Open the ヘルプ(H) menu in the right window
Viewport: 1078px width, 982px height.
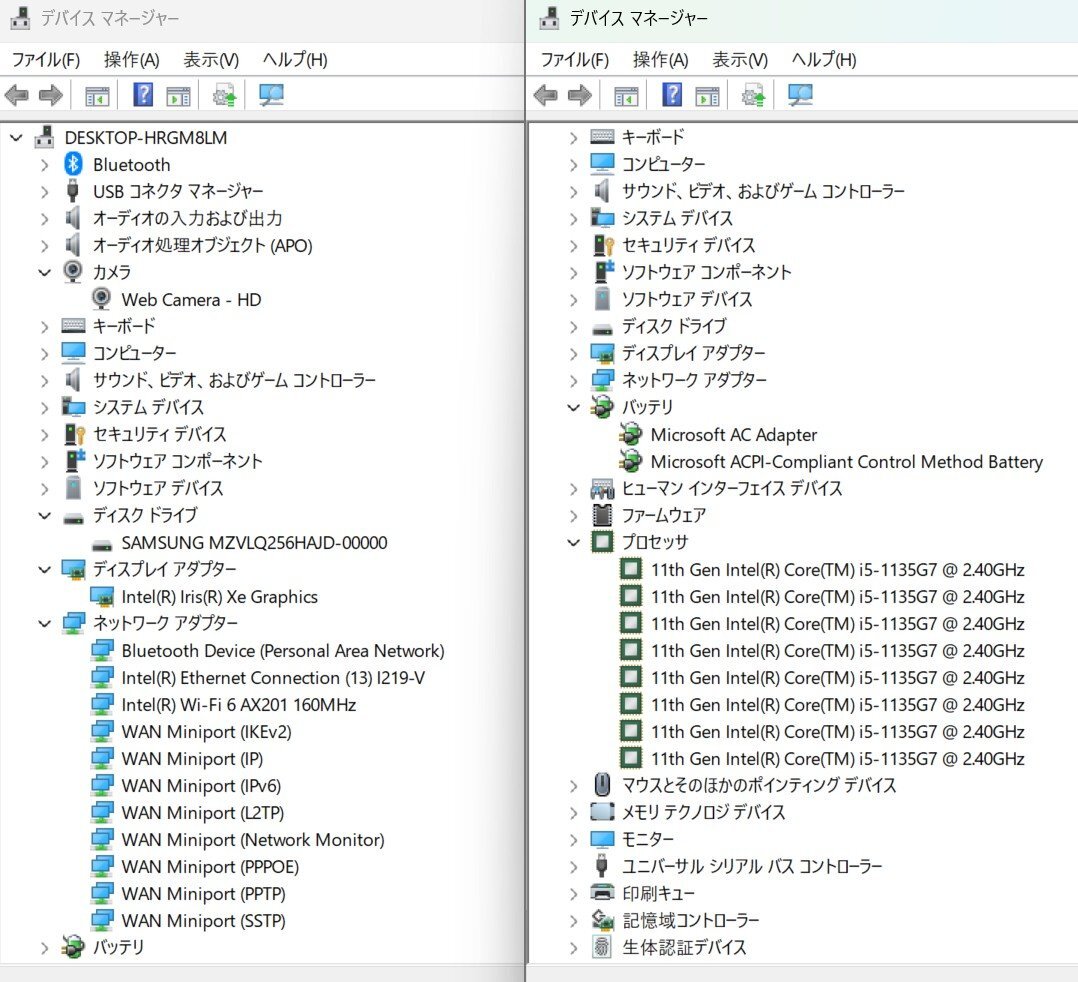823,60
